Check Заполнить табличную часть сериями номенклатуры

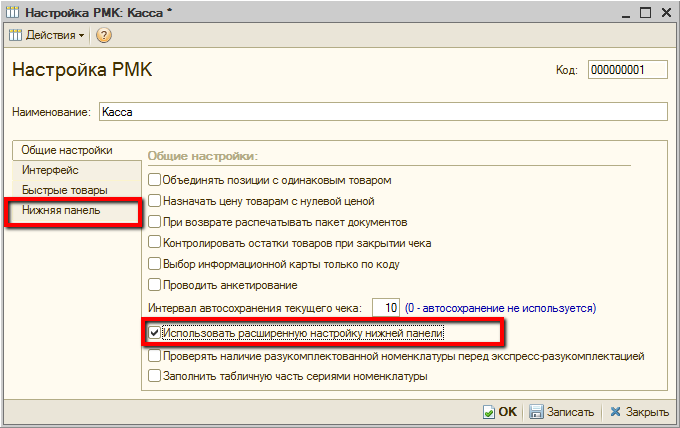pyautogui.click(x=154, y=377)
